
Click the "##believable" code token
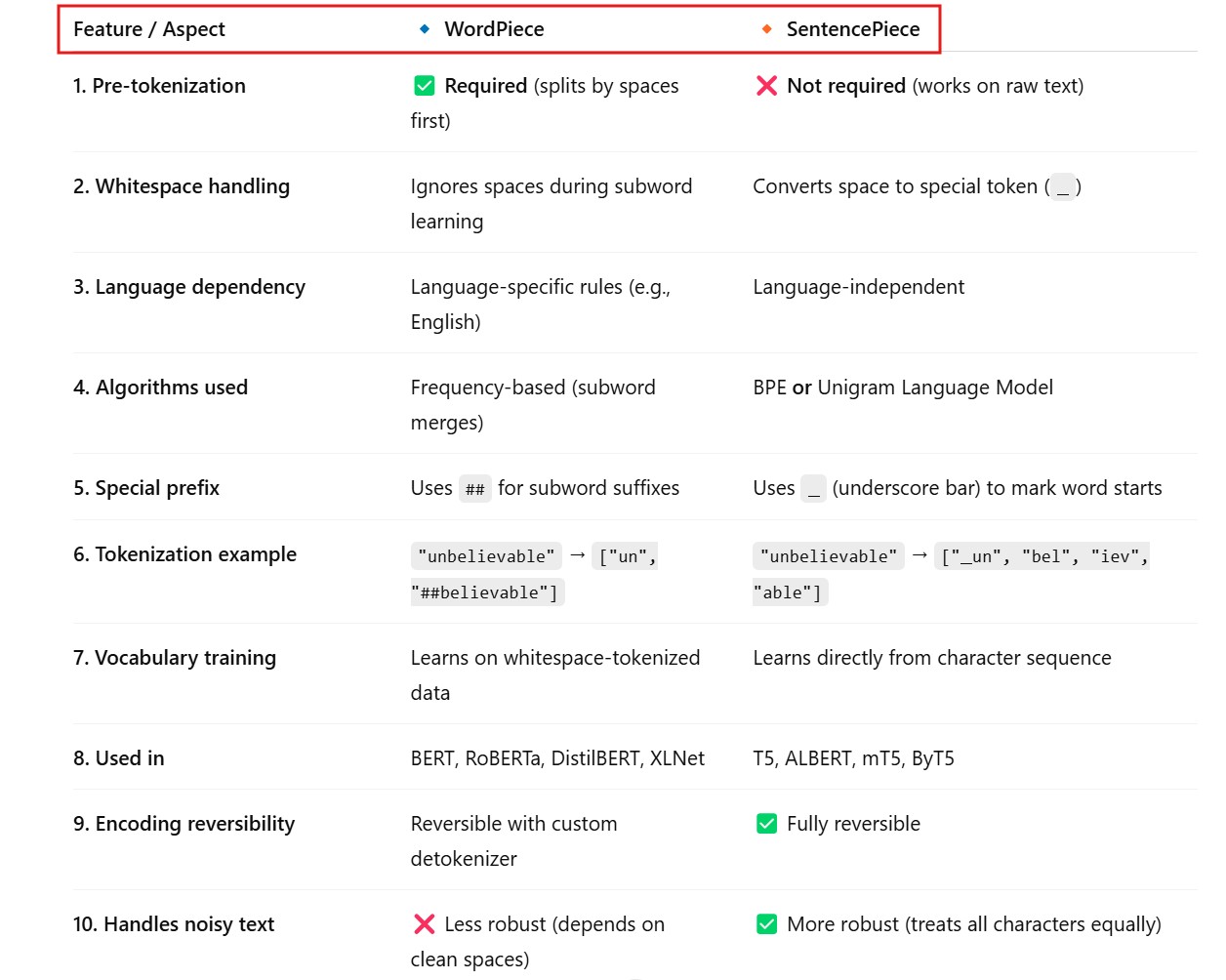pyautogui.click(x=486, y=592)
